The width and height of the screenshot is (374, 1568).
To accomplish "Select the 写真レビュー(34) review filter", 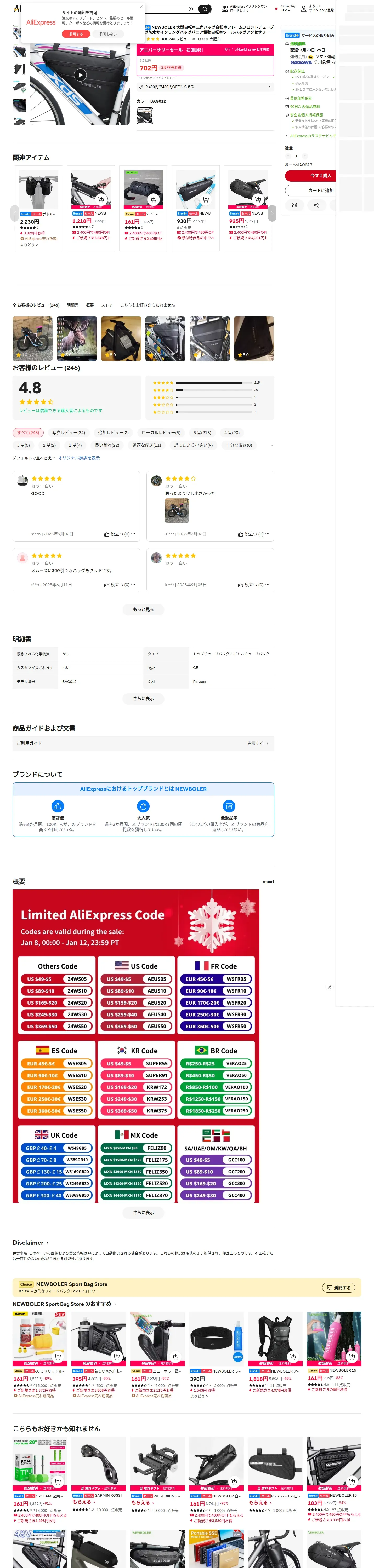I will tap(69, 432).
